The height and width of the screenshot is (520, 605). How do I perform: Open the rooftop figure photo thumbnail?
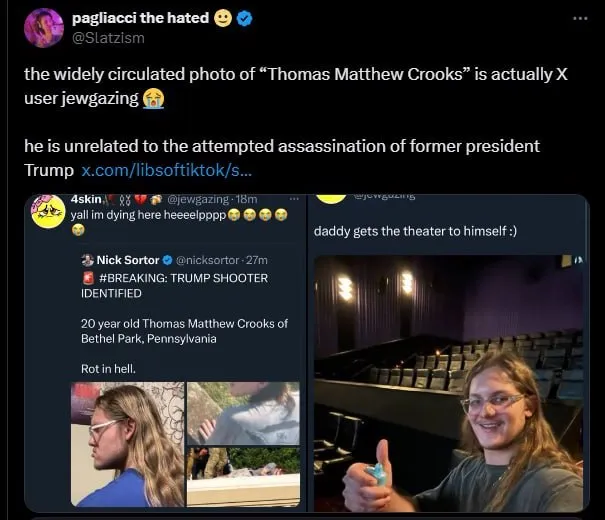click(x=243, y=412)
